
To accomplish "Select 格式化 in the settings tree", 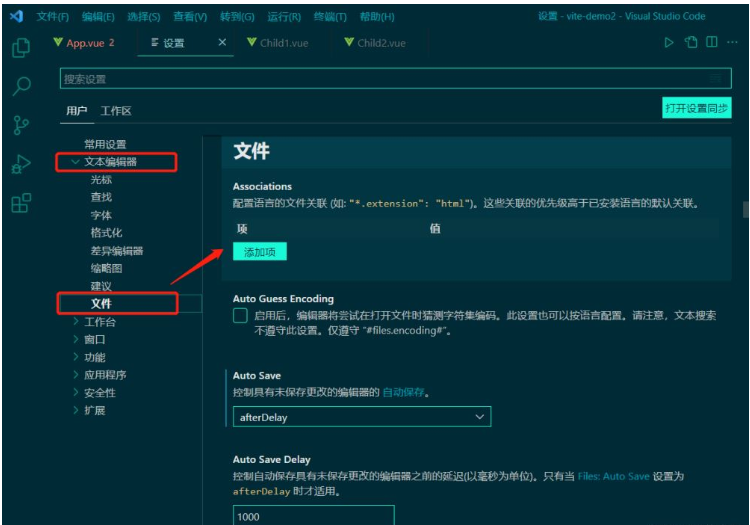I will click(106, 233).
